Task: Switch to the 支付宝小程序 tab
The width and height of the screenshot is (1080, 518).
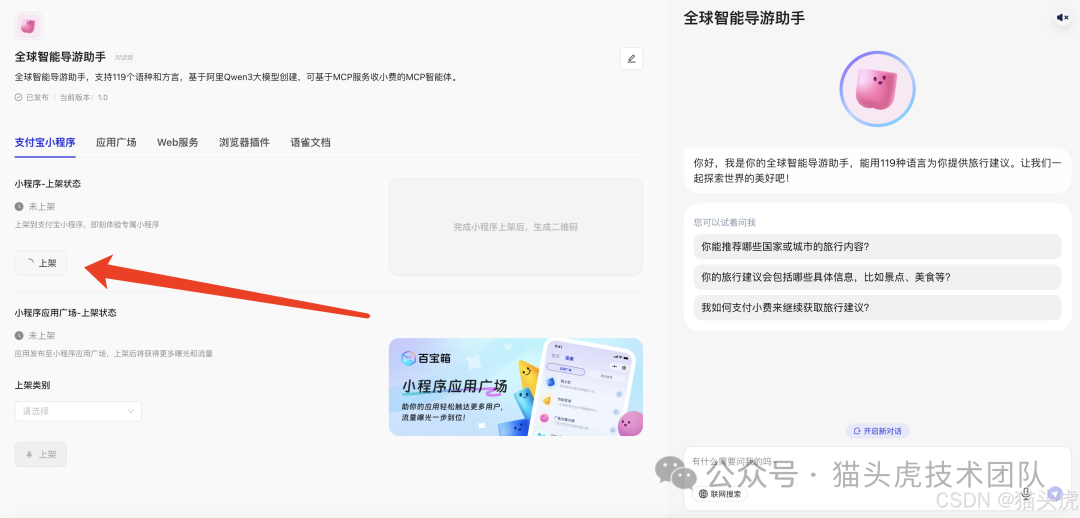Action: (x=45, y=143)
